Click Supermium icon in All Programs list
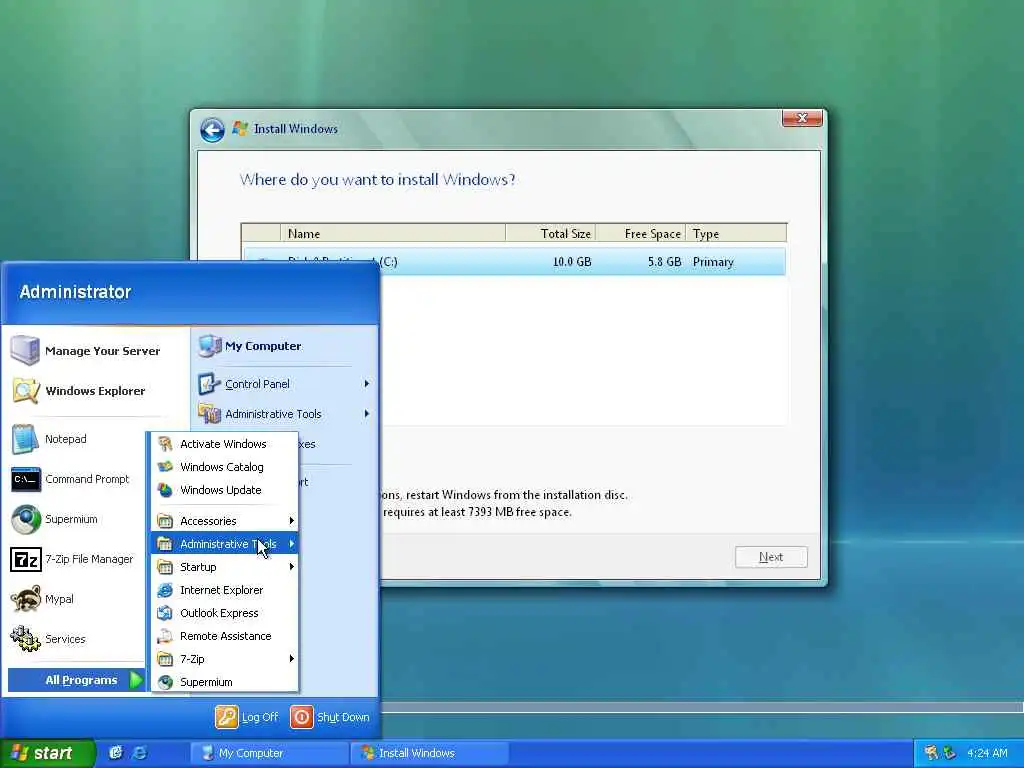The width and height of the screenshot is (1024, 768). click(165, 682)
